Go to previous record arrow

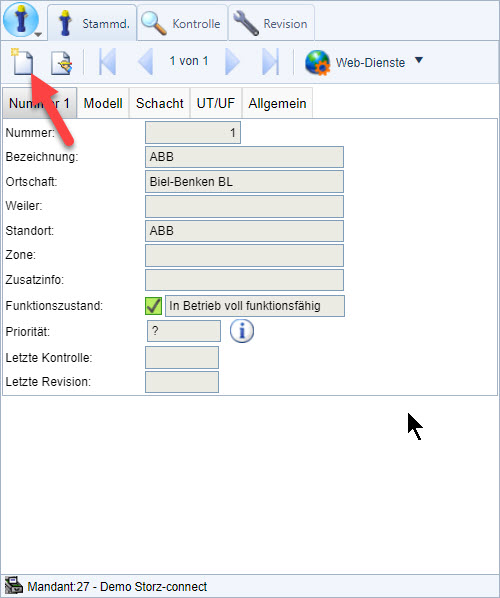click(x=145, y=61)
